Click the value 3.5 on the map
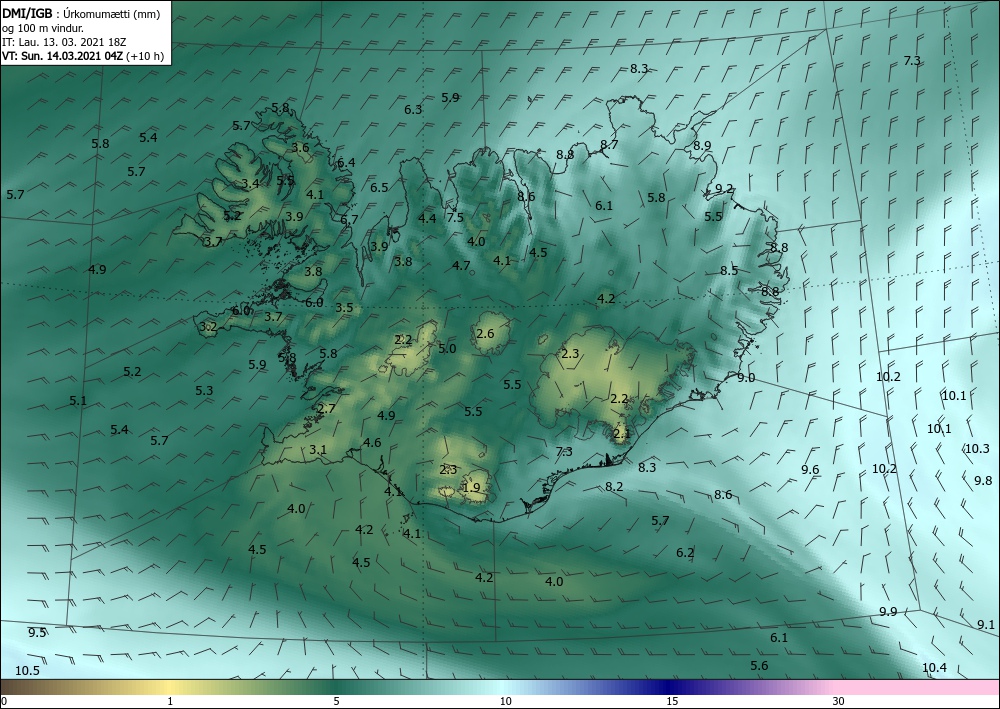Screen dimensions: 1000x709 [344, 308]
